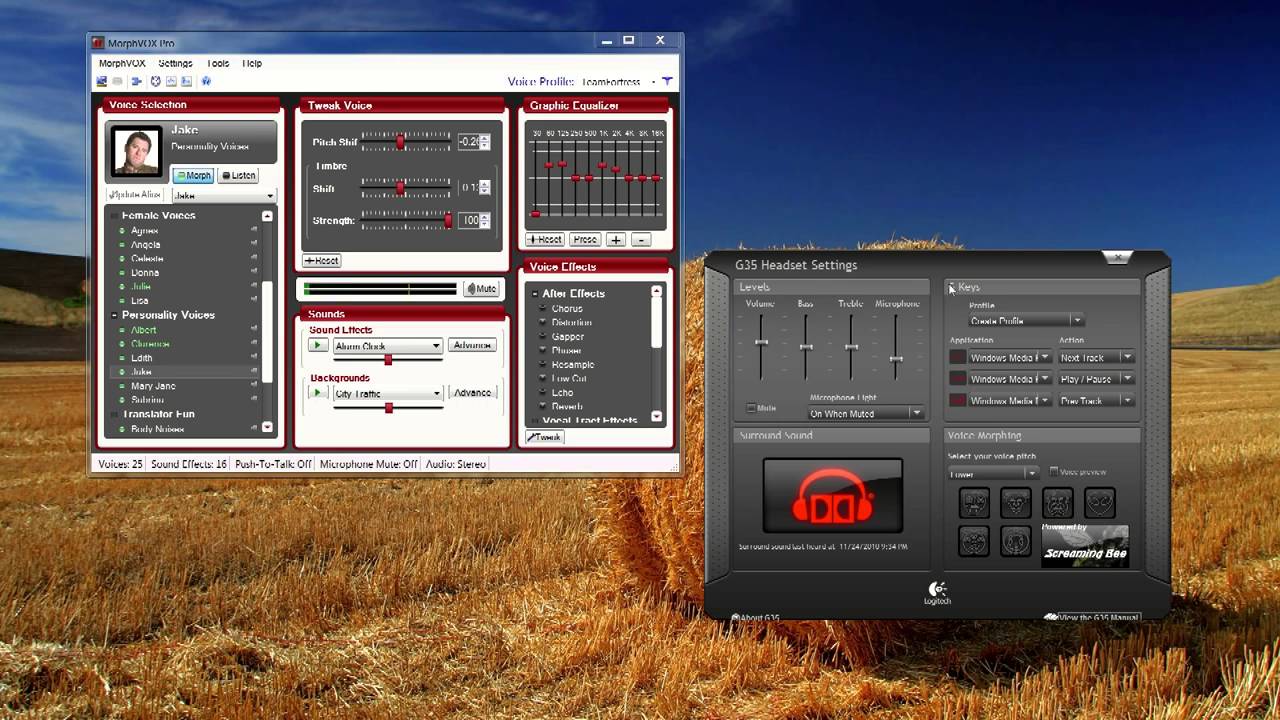The height and width of the screenshot is (720, 1280).
Task: Click Reset under Tweak Voice
Action: [321, 260]
